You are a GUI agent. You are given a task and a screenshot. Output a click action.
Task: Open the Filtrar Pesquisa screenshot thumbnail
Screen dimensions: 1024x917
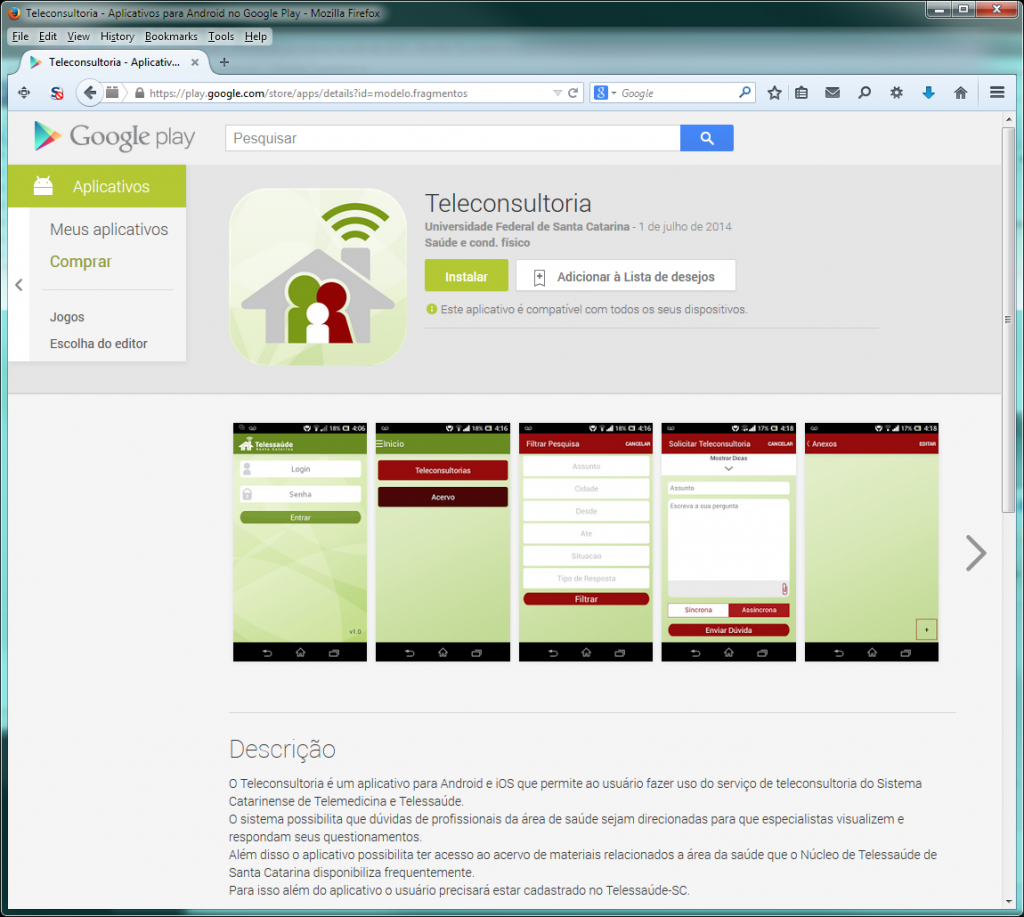pos(586,542)
